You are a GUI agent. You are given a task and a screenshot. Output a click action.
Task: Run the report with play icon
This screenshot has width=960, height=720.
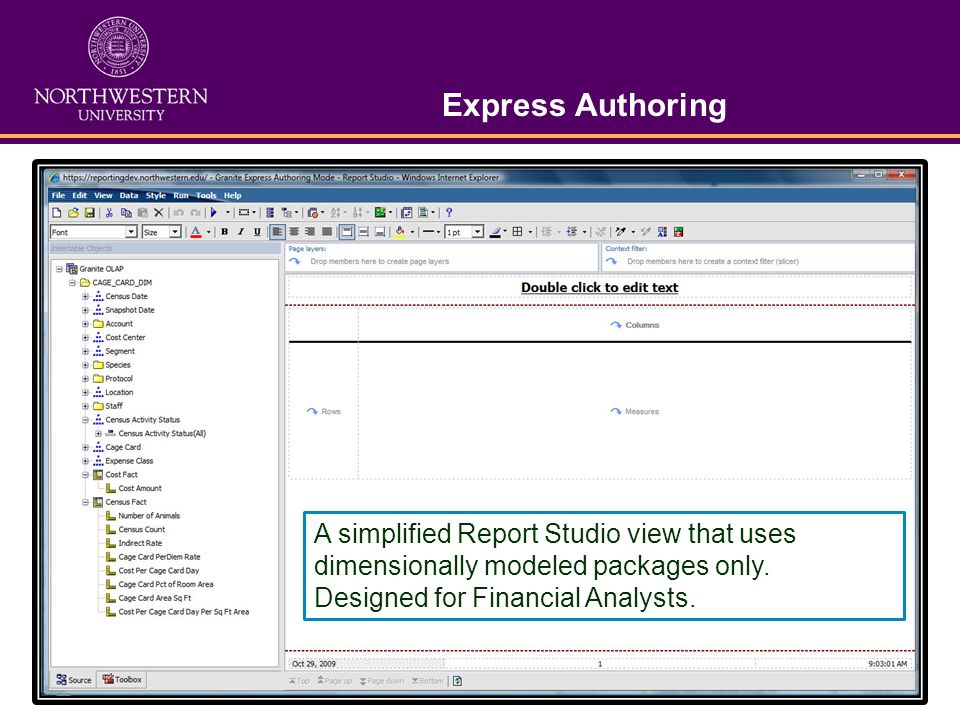coord(214,212)
